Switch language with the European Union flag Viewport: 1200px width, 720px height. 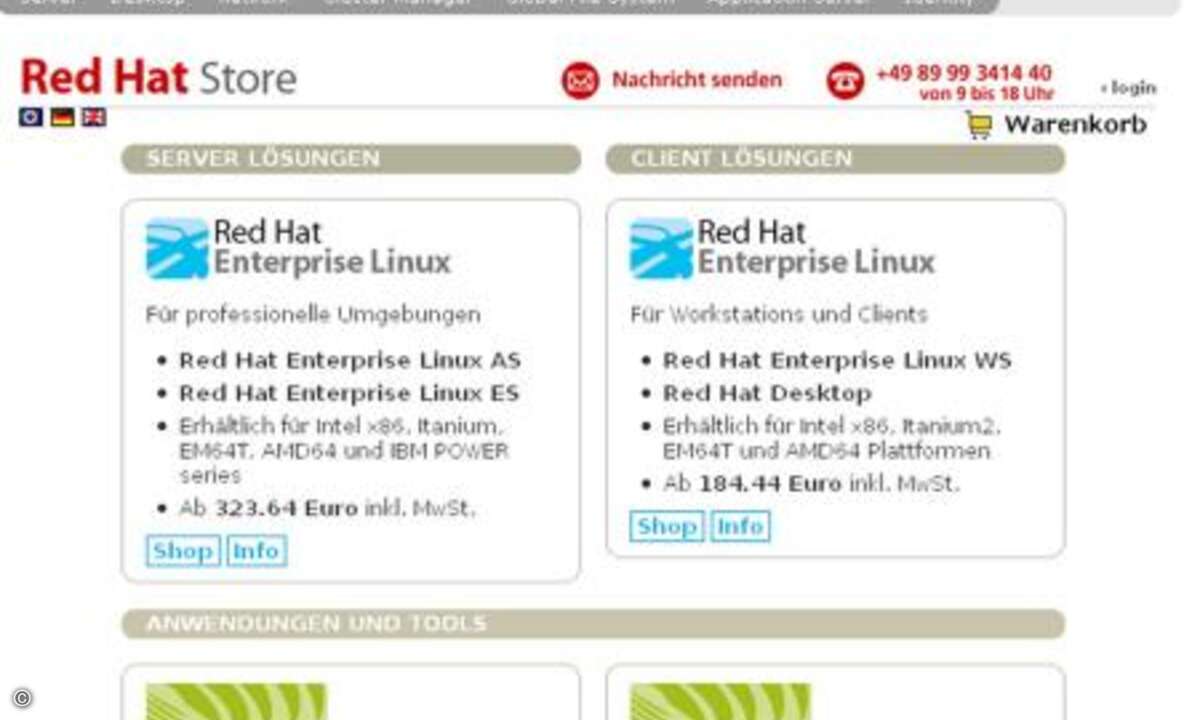pyautogui.click(x=31, y=117)
